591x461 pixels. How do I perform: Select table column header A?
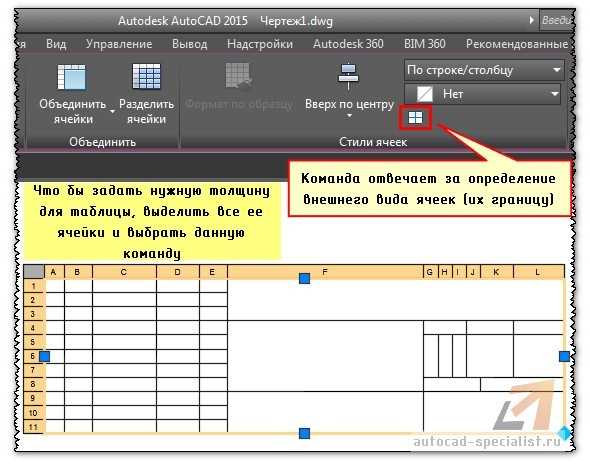(x=54, y=272)
